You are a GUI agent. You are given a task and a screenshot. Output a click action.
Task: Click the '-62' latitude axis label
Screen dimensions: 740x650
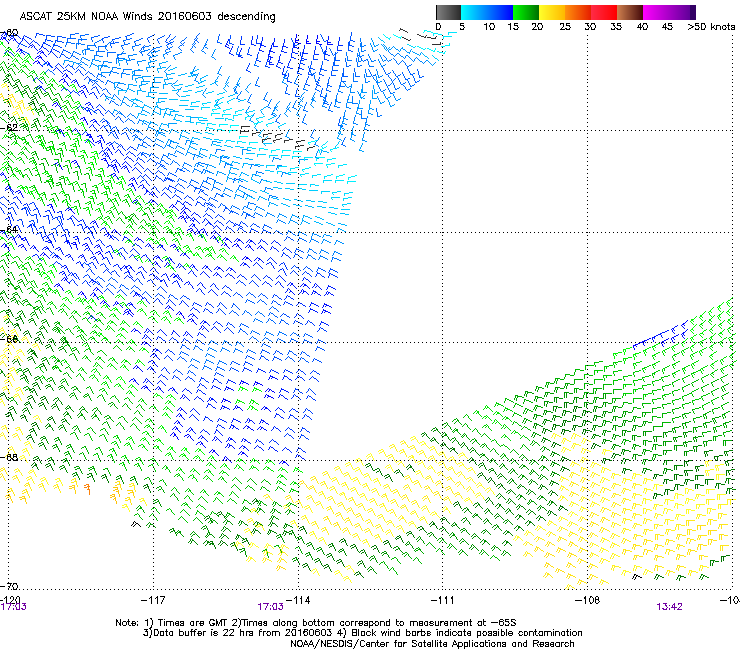coord(9,128)
